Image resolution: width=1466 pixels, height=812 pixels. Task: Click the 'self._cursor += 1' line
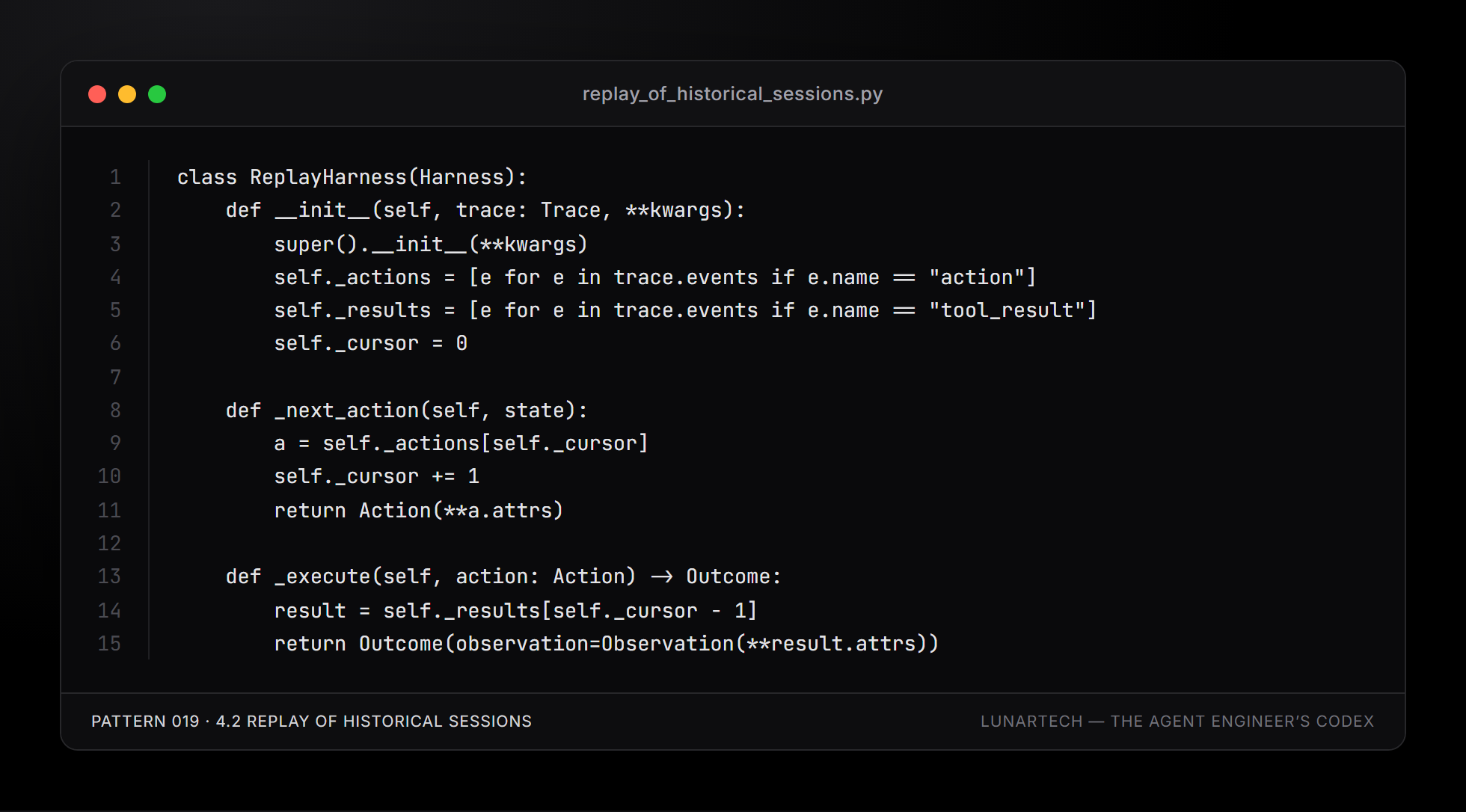pyautogui.click(x=377, y=476)
